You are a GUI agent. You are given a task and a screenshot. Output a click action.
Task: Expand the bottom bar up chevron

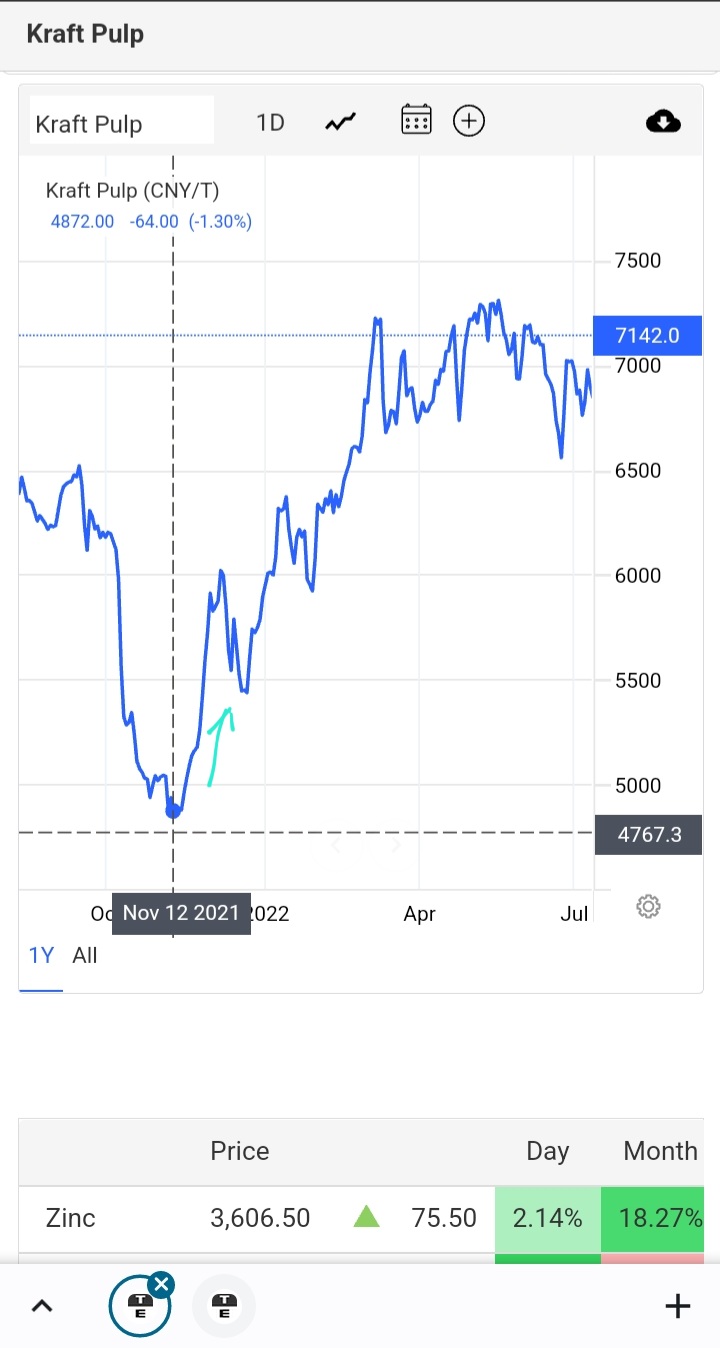(42, 1306)
